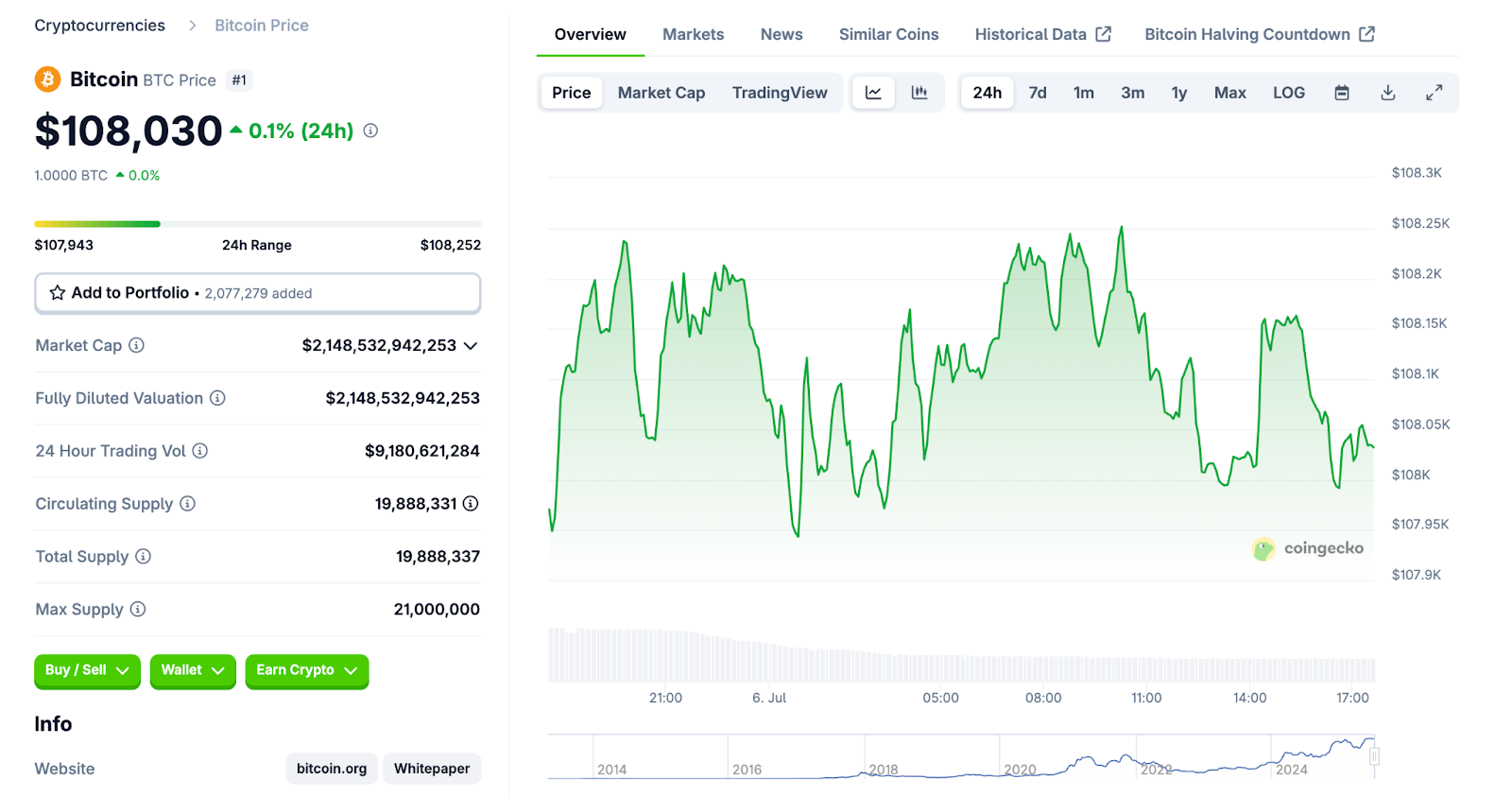The width and height of the screenshot is (1512, 797).
Task: Select Max time range
Action: tap(1230, 93)
